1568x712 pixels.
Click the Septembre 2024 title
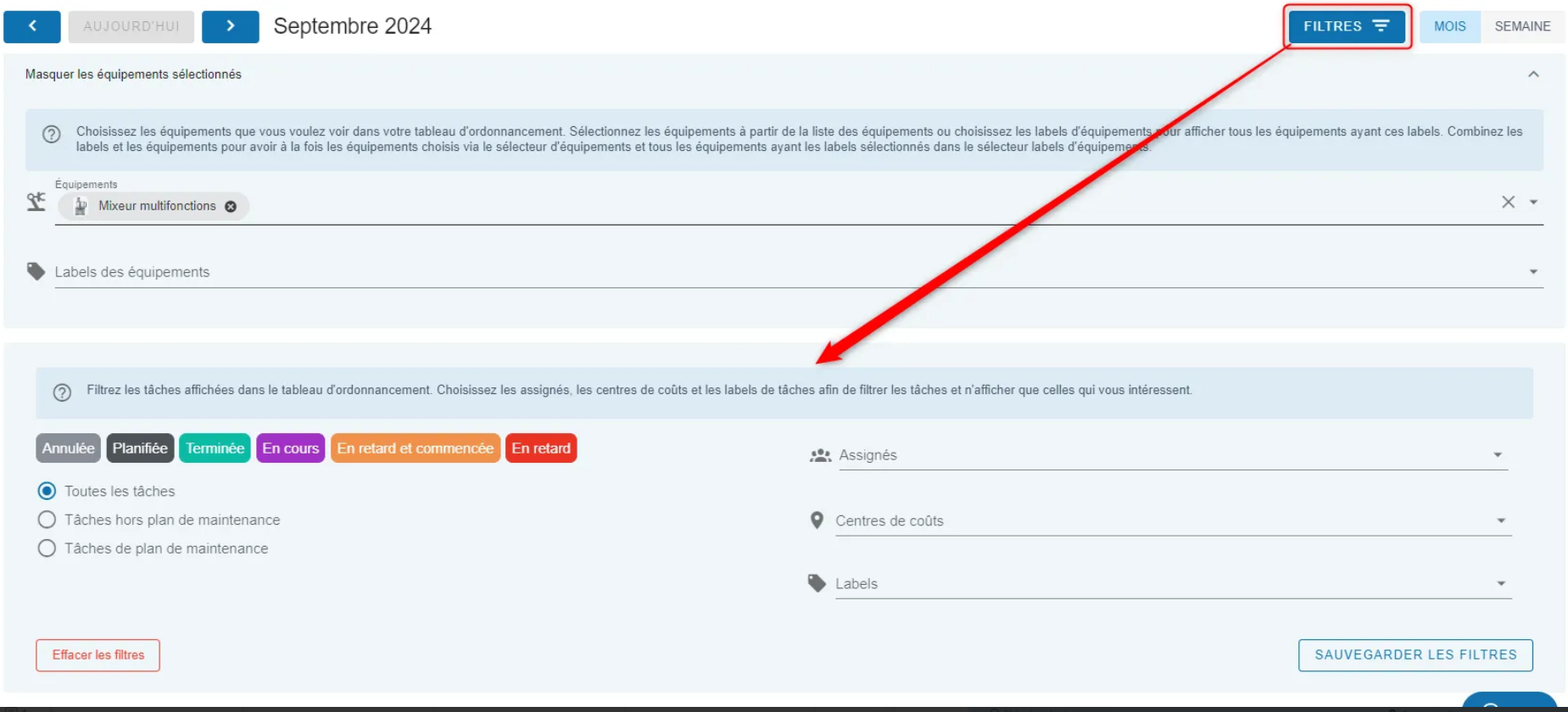(x=352, y=26)
